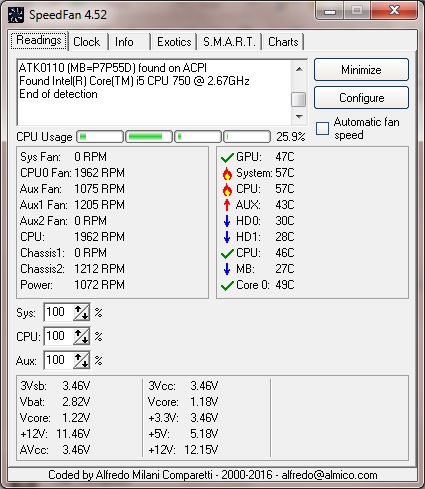Click the blue down arrow next to MB
The image size is (425, 489).
(x=227, y=269)
